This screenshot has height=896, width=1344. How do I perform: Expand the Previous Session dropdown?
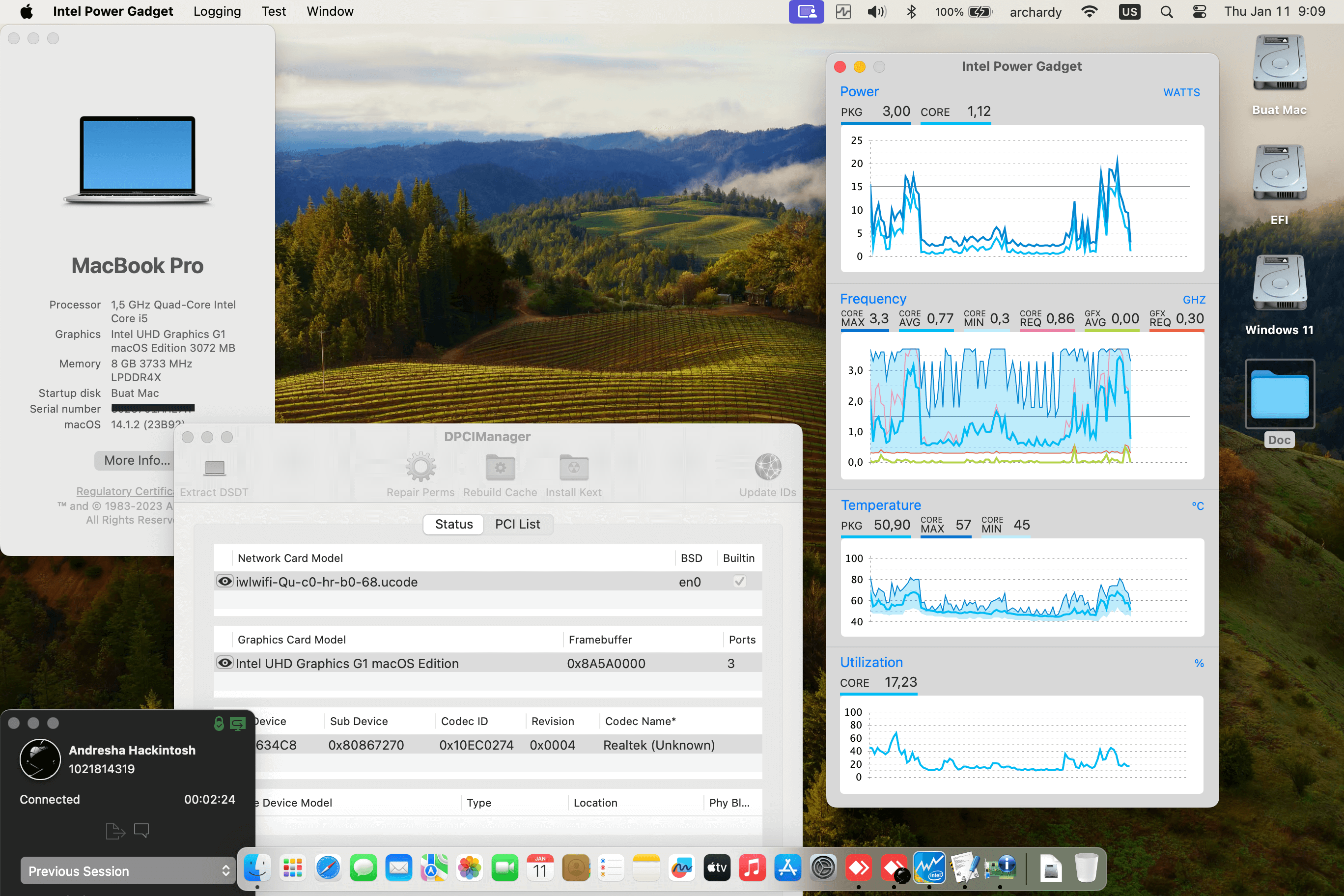(128, 871)
